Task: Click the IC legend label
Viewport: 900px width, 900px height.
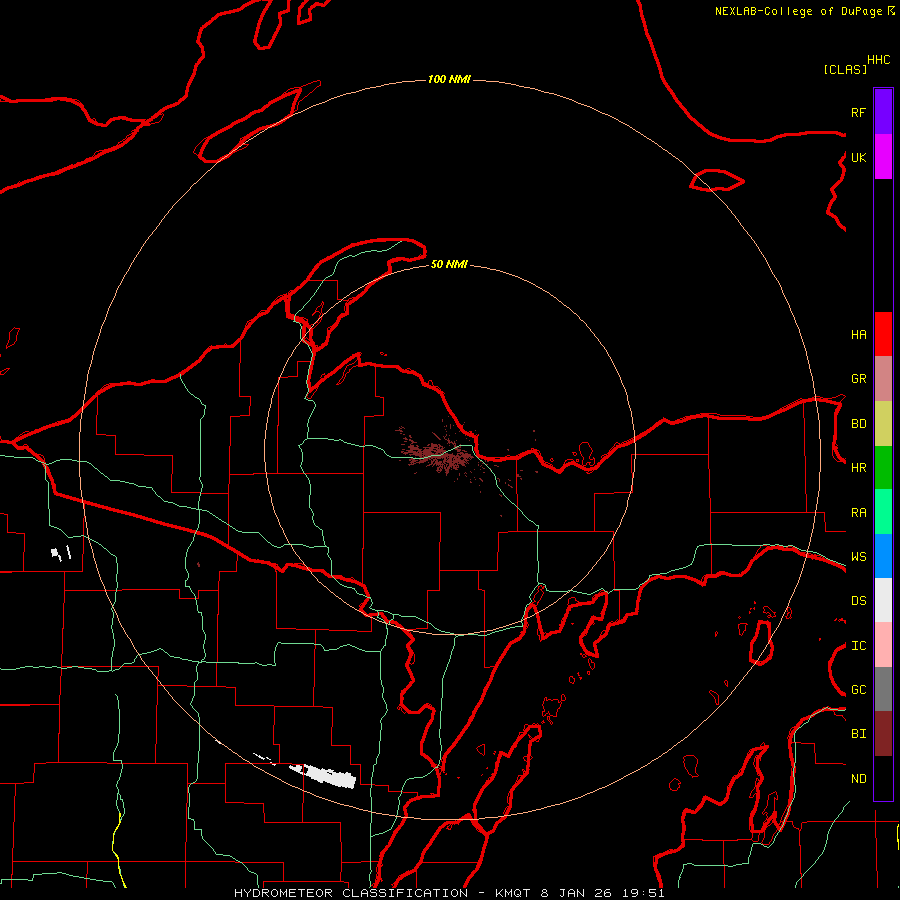Action: 858,646
